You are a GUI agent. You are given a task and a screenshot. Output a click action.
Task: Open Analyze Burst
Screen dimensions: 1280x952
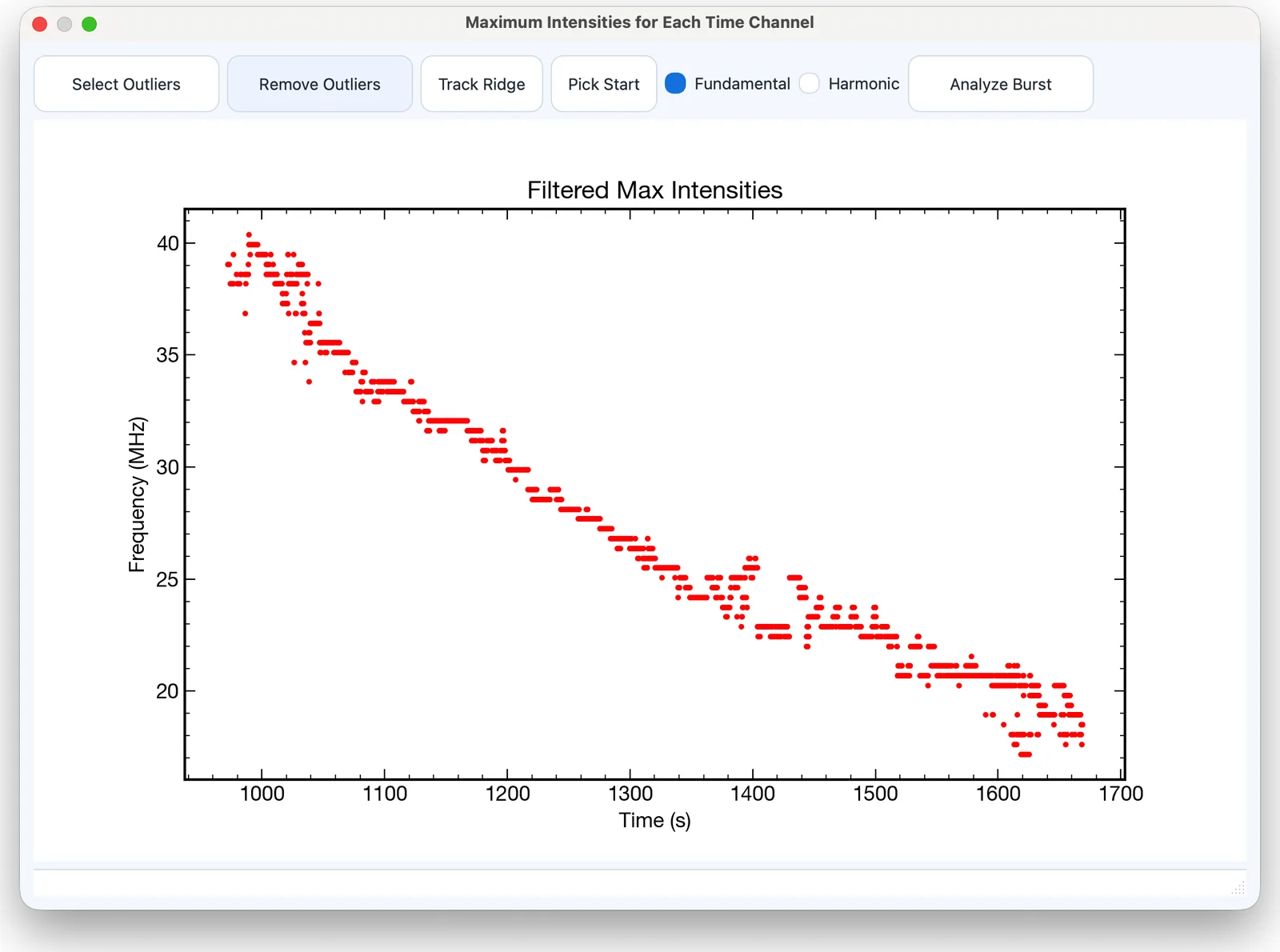1001,84
